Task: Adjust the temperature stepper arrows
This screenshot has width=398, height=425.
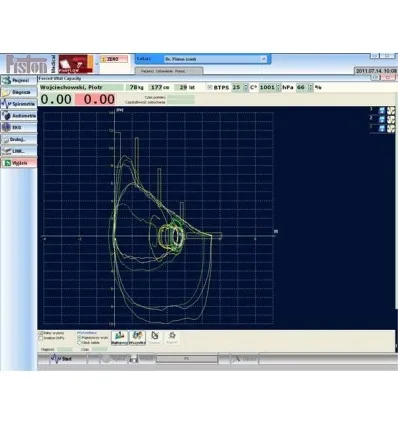Action: coord(246,87)
